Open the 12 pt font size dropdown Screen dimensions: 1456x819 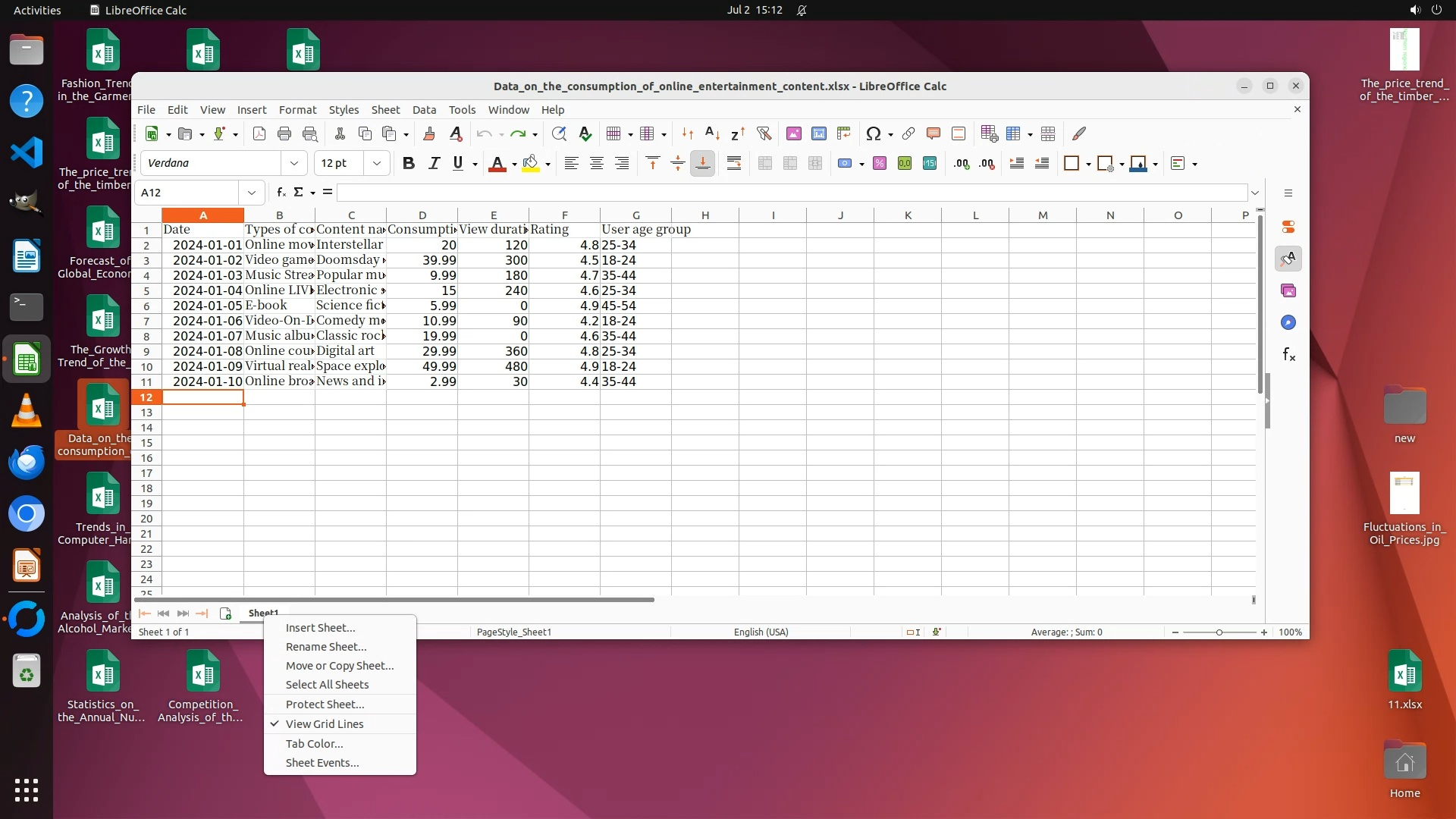pos(377,164)
